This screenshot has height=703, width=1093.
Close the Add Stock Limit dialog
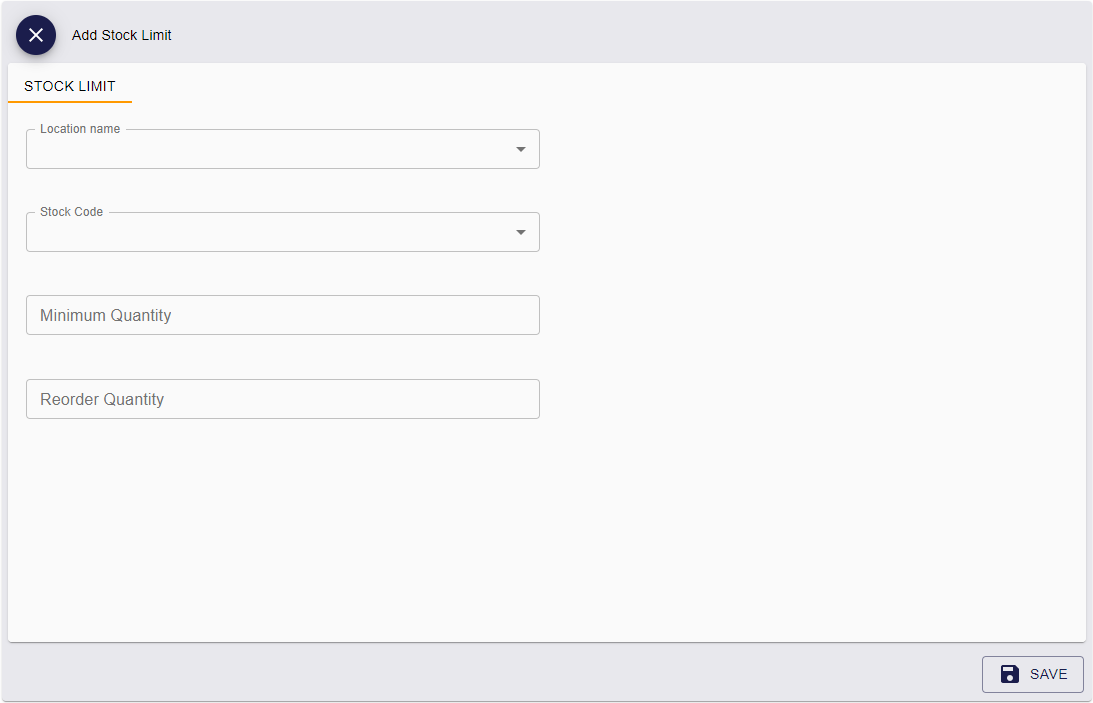click(x=36, y=35)
